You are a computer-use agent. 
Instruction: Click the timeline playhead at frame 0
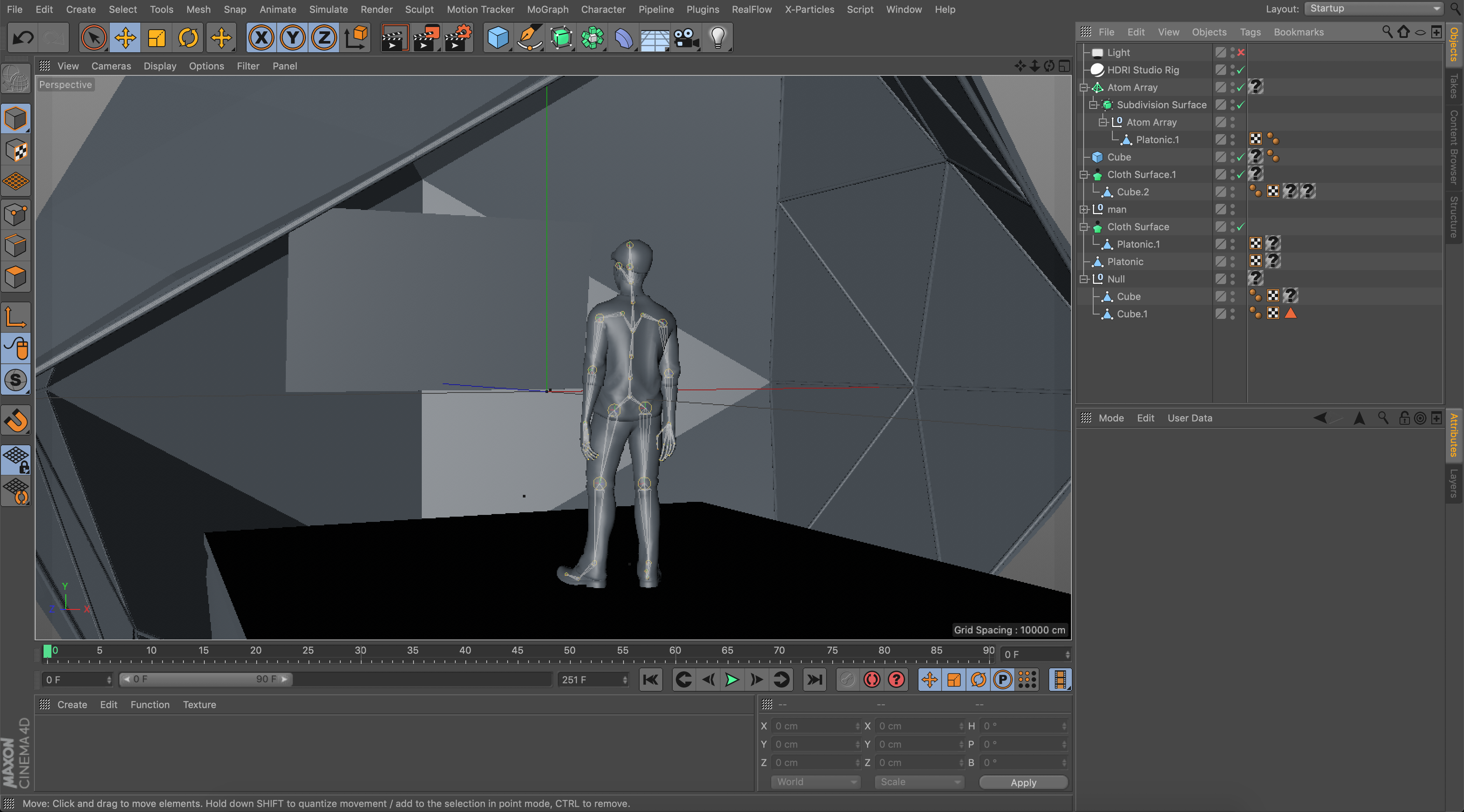[x=48, y=651]
